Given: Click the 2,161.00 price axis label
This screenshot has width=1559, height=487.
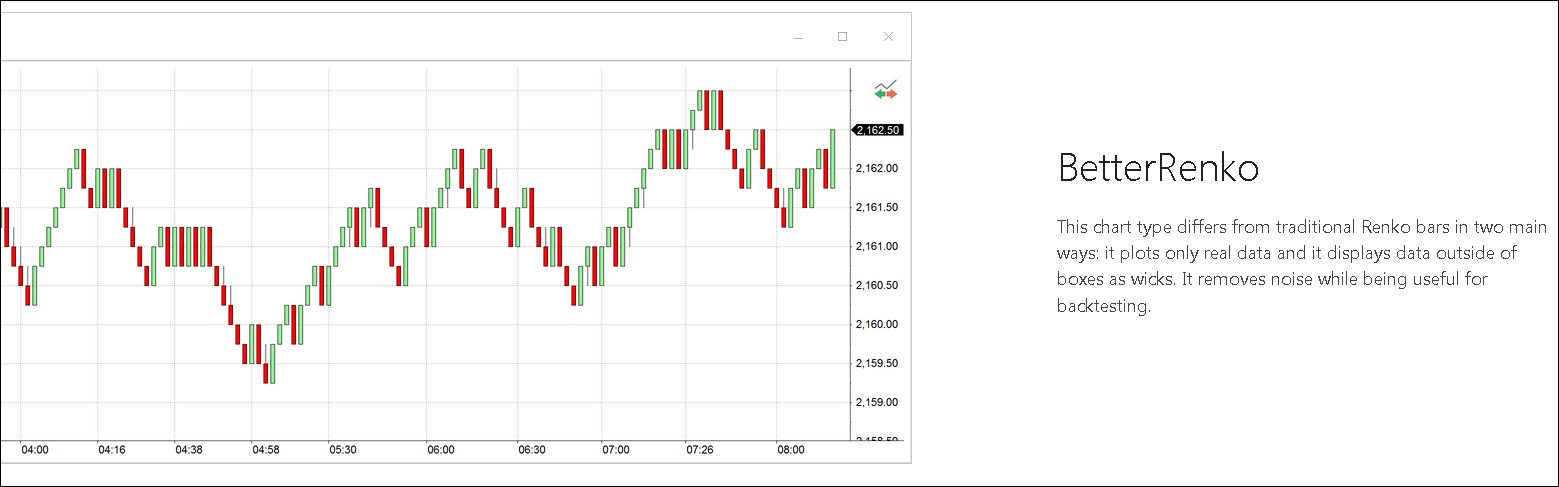Looking at the screenshot, I should click(x=877, y=246).
